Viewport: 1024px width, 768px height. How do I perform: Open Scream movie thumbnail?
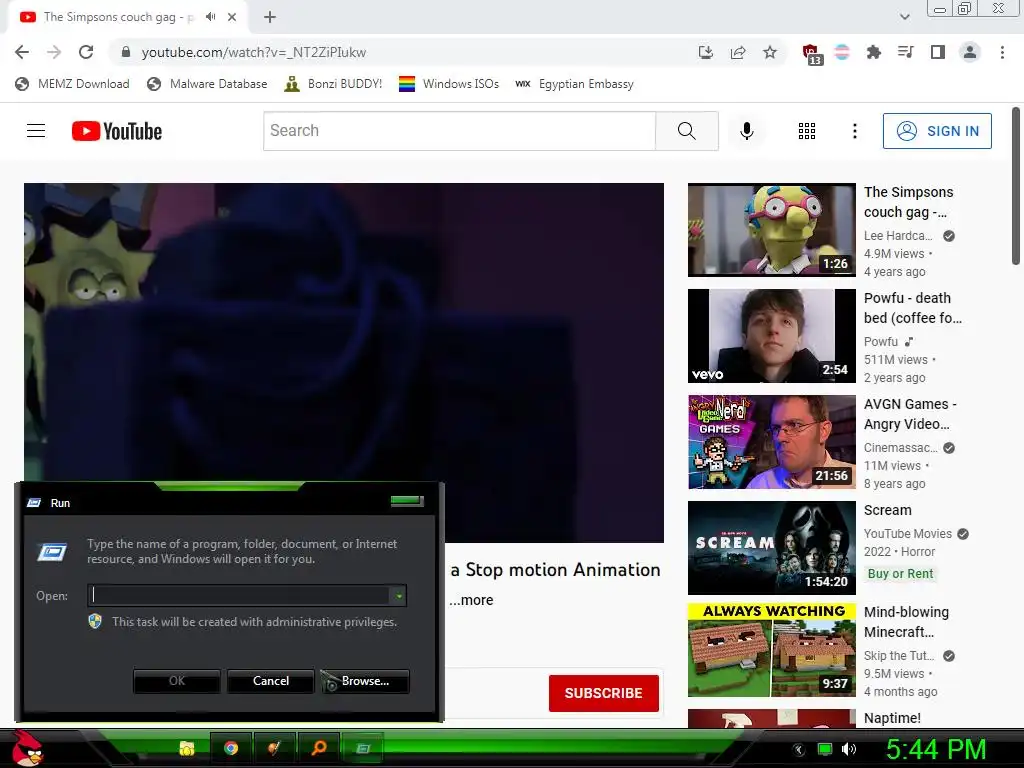(x=771, y=547)
